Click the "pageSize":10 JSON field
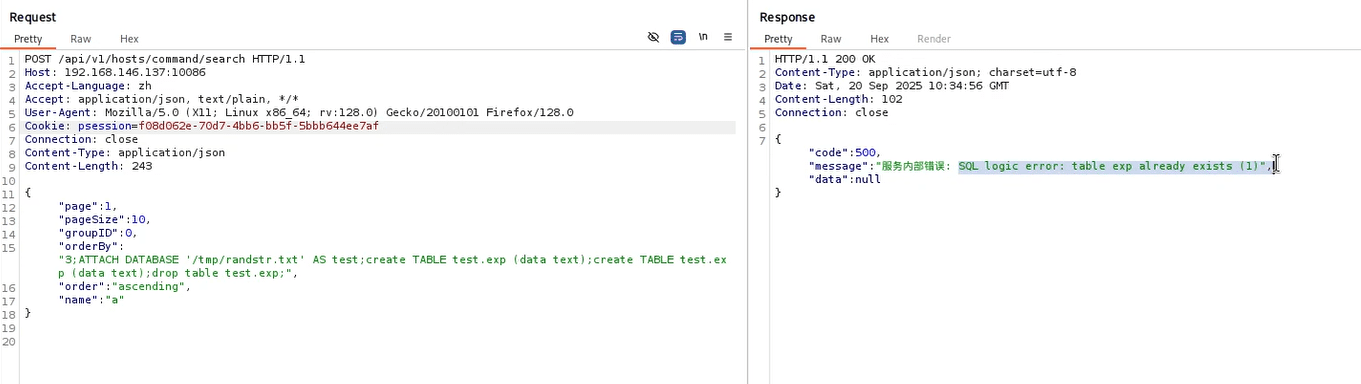The image size is (1361, 384). click(x=105, y=219)
